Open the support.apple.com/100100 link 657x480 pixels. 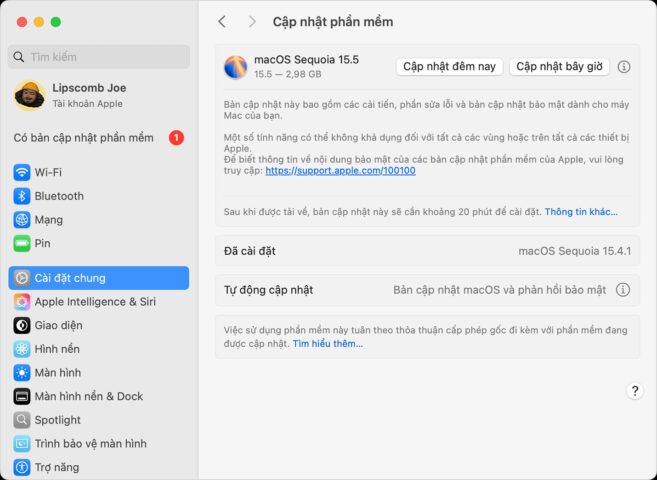340,170
